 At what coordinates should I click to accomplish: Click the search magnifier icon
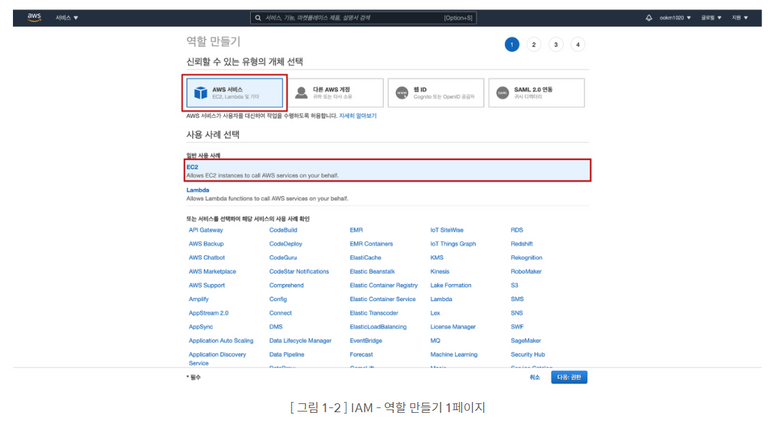258,18
